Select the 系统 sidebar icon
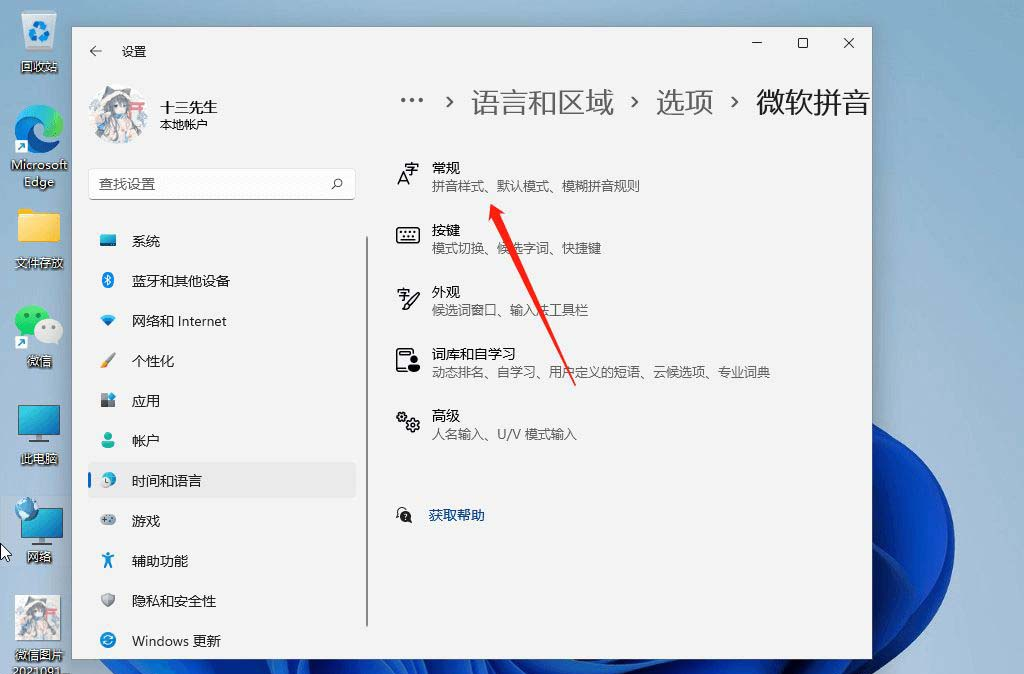This screenshot has height=674, width=1024. click(108, 241)
